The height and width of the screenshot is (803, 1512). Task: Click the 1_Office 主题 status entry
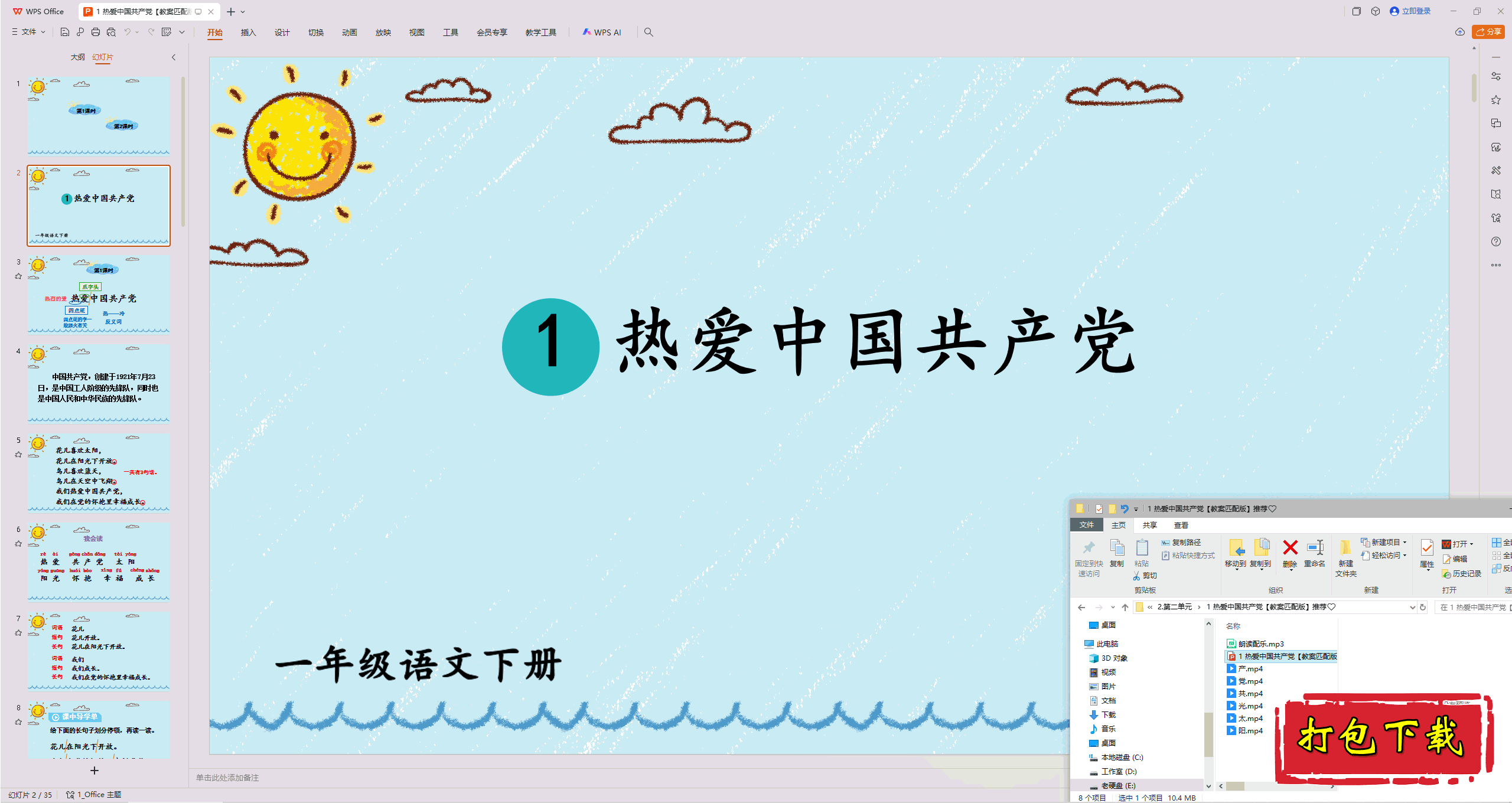[94, 795]
